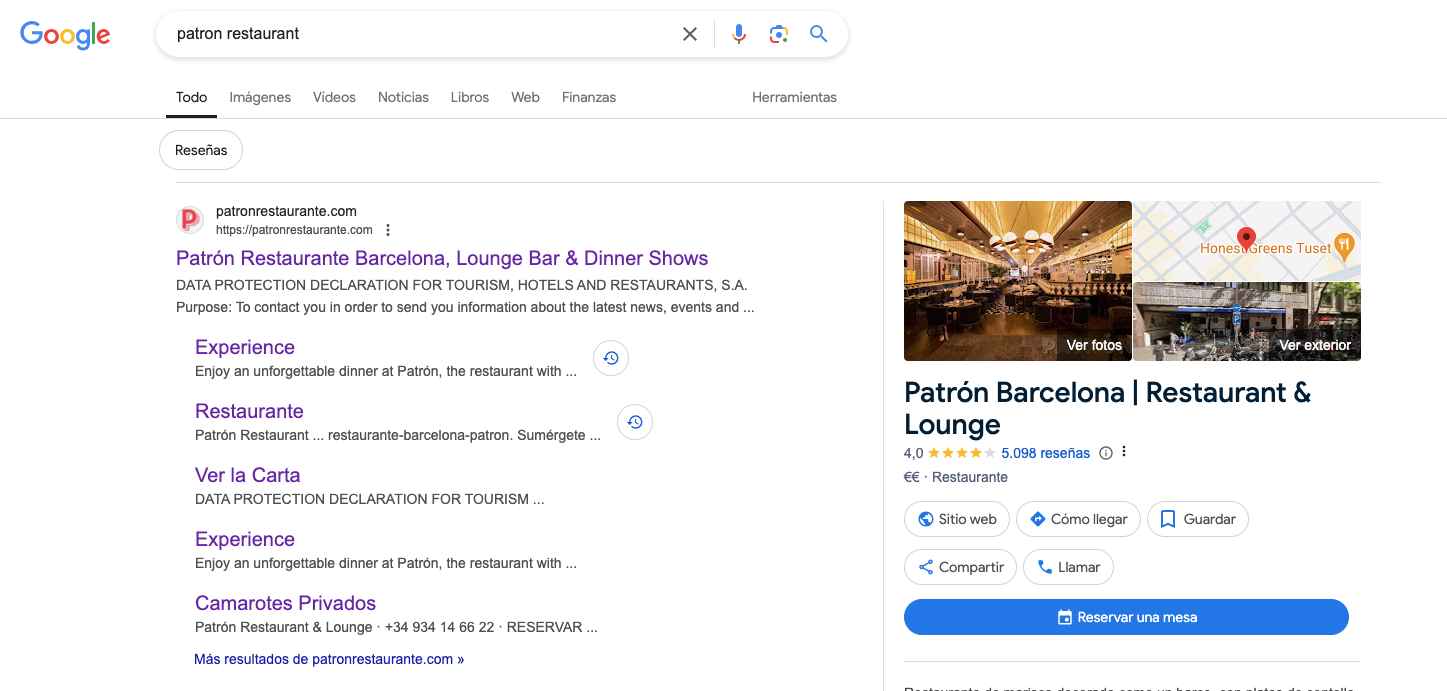Open the Web tab
Image resolution: width=1447 pixels, height=691 pixels.
[525, 97]
